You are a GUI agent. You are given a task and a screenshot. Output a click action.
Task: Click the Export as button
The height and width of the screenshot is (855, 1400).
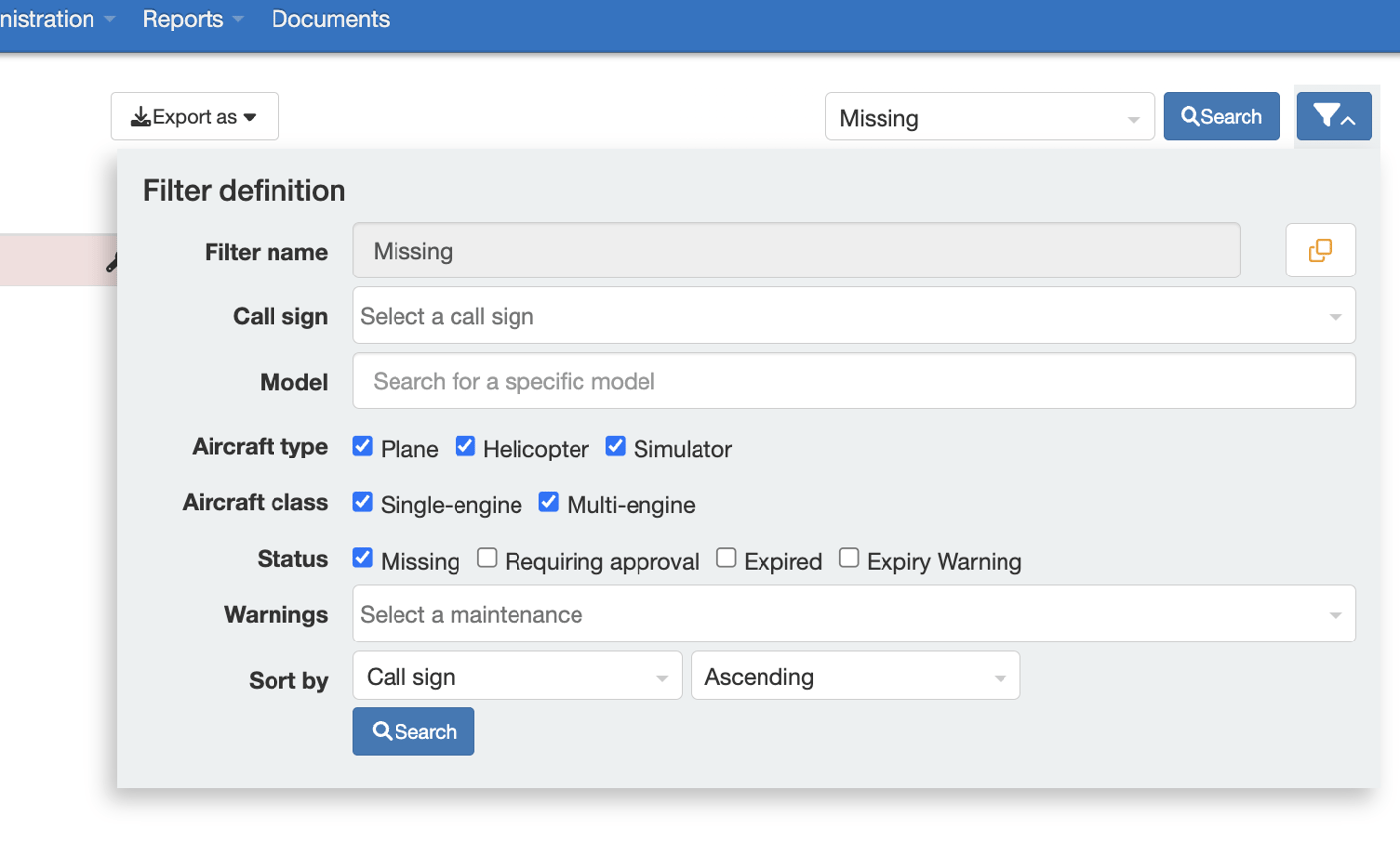click(x=194, y=116)
